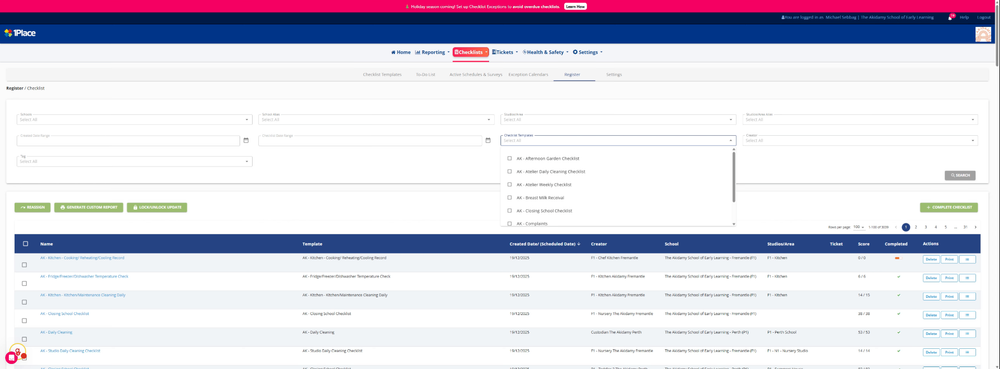Click Logout in top bar

click(x=983, y=17)
